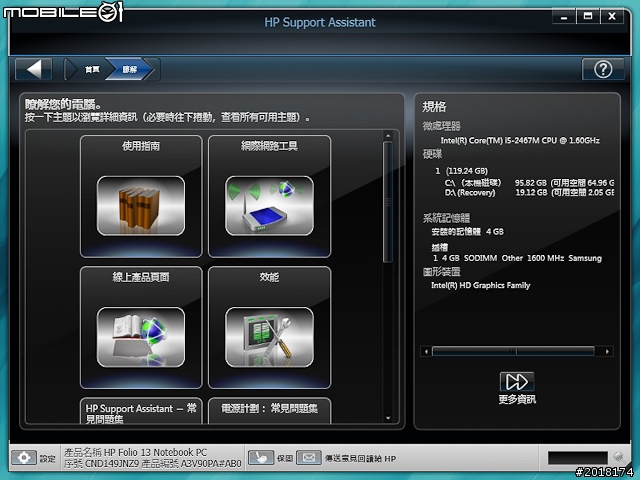Image resolution: width=640 pixels, height=480 pixels.
Task: Click the 1 (119.24 GB) disk entry
Action: click(461, 171)
